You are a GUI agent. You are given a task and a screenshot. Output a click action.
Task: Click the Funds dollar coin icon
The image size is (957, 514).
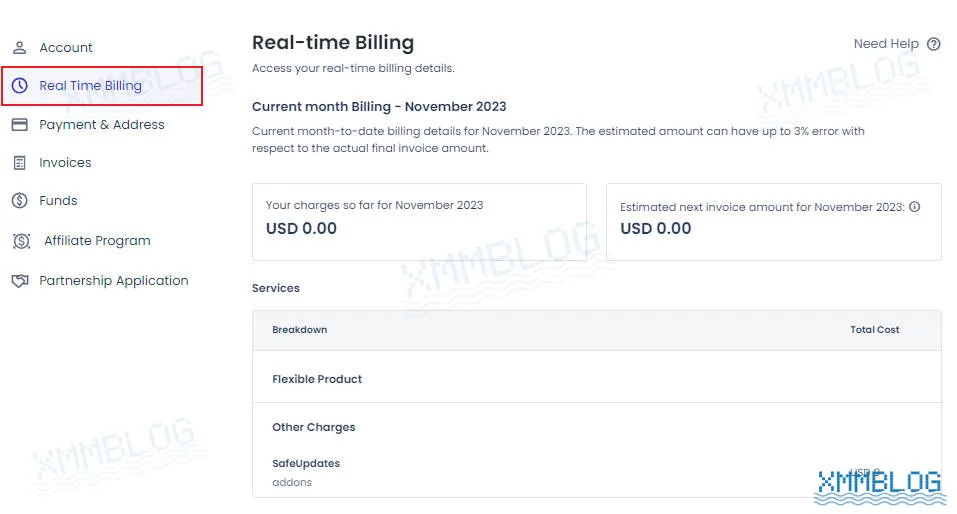20,201
